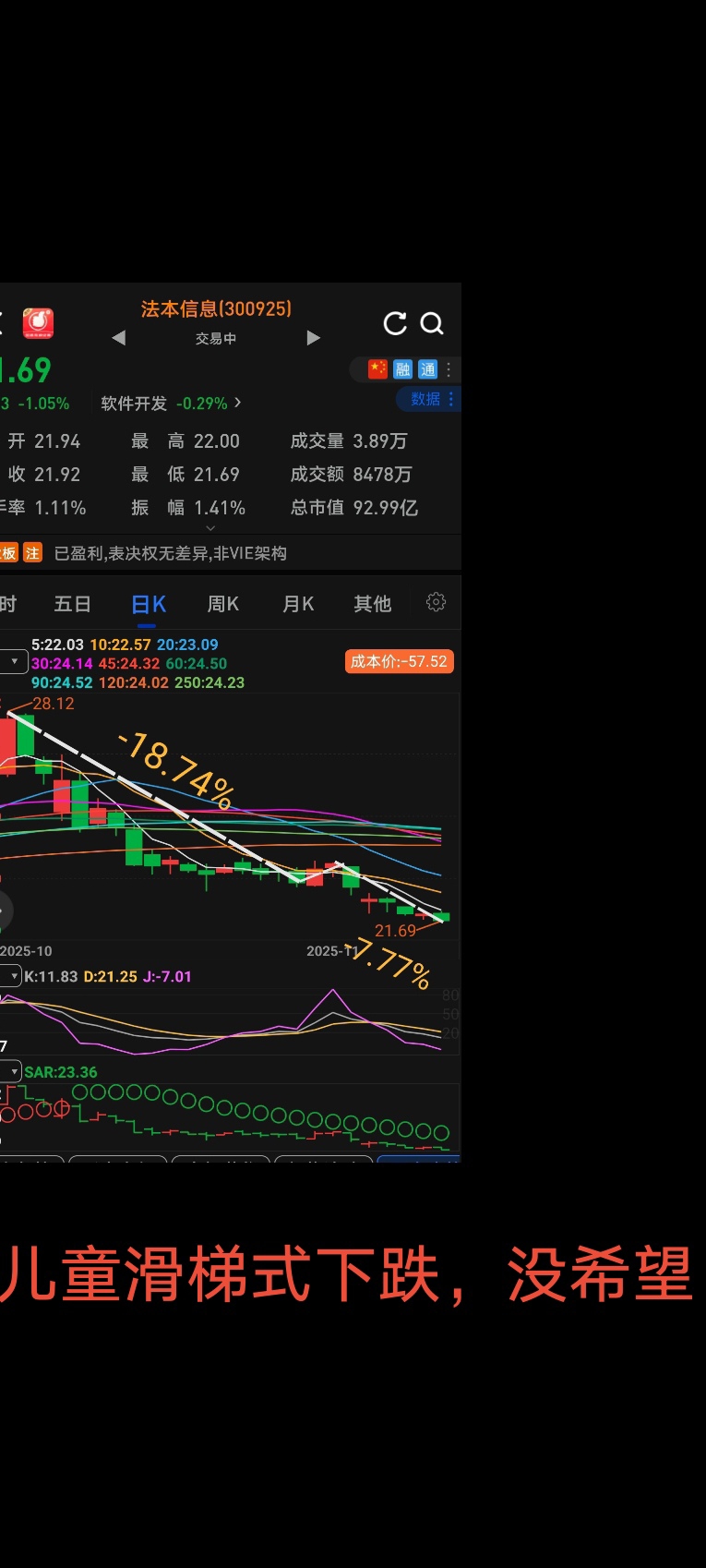Tap the red app logo icon
Viewport: 706px width, 1568px height.
tap(38, 323)
